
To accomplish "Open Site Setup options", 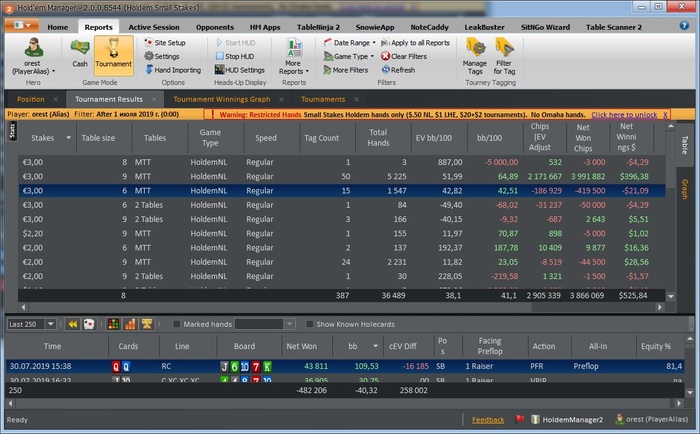I will click(x=165, y=42).
